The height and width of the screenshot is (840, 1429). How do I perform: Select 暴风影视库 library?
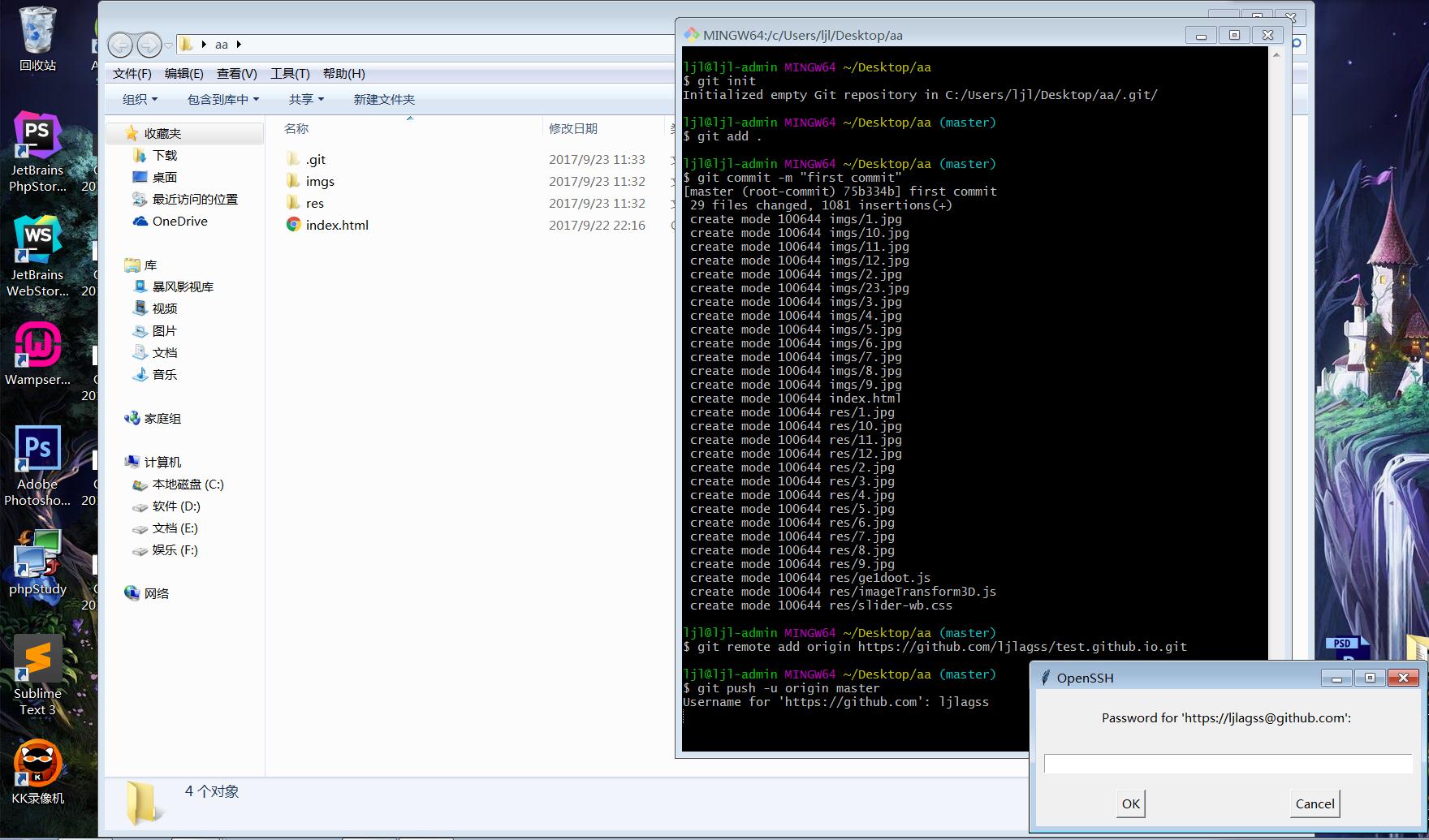pos(183,286)
